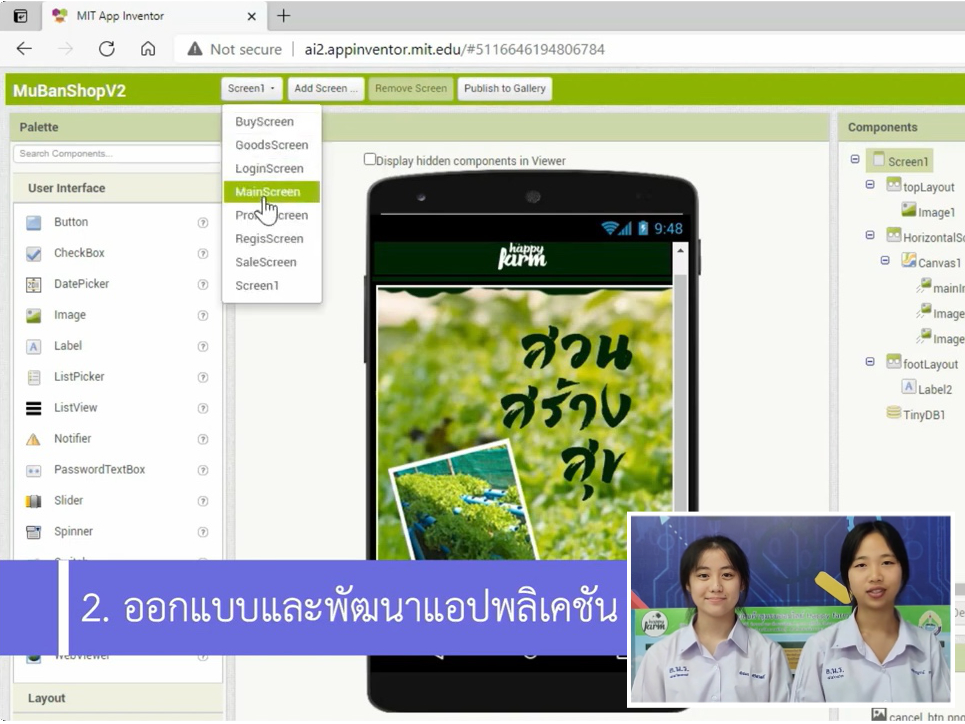Click the Label component icon in Palette
The height and width of the screenshot is (724, 965).
tap(34, 347)
